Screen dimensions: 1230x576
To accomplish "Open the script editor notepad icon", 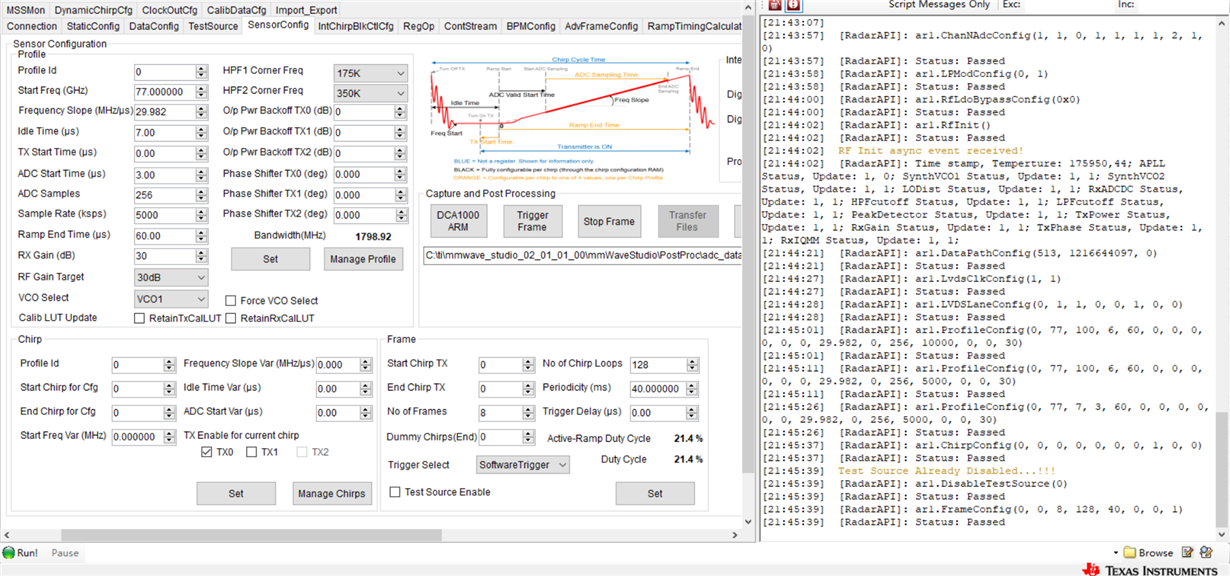I will click(1188, 552).
